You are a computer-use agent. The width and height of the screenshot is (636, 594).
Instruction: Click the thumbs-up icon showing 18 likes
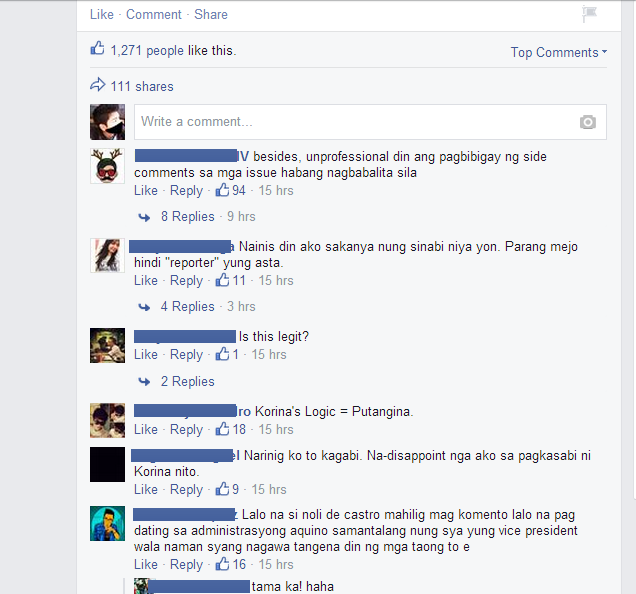(222, 429)
